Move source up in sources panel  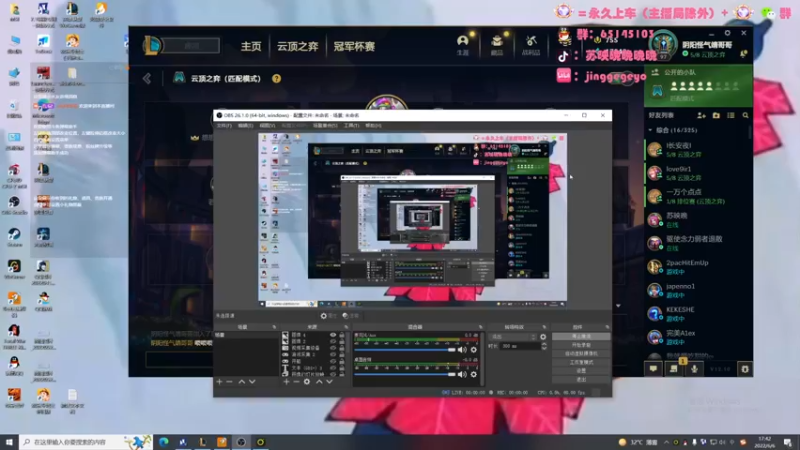[x=319, y=382]
